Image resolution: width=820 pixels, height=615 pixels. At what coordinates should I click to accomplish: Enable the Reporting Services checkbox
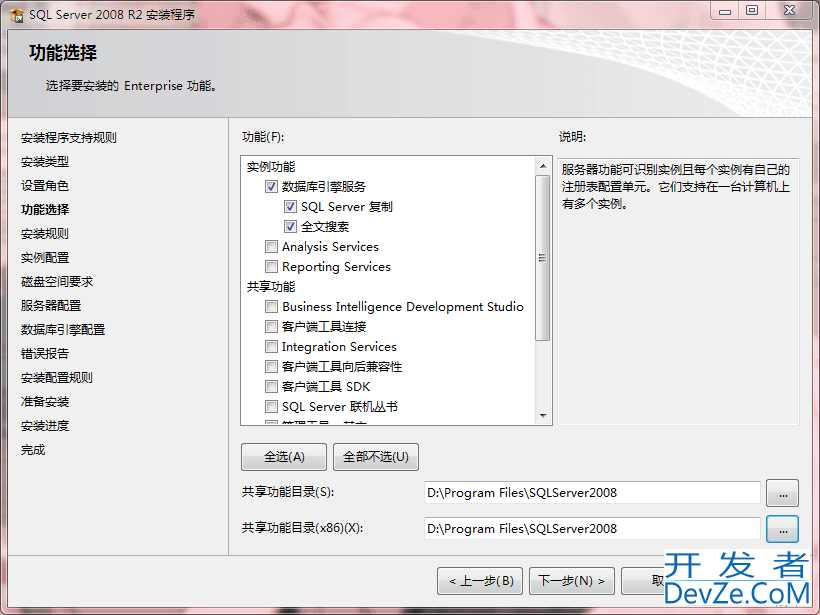[x=271, y=267]
